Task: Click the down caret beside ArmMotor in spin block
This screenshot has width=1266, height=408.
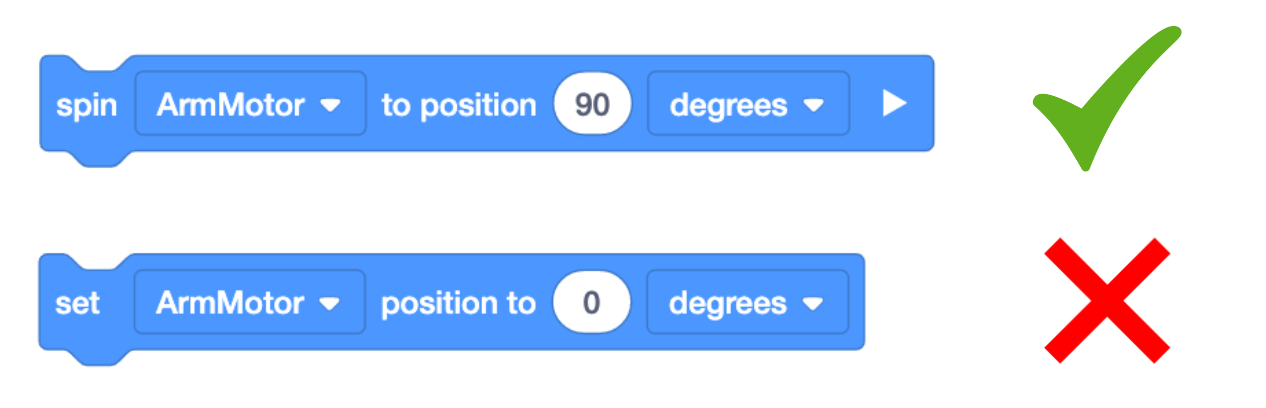Action: (331, 105)
